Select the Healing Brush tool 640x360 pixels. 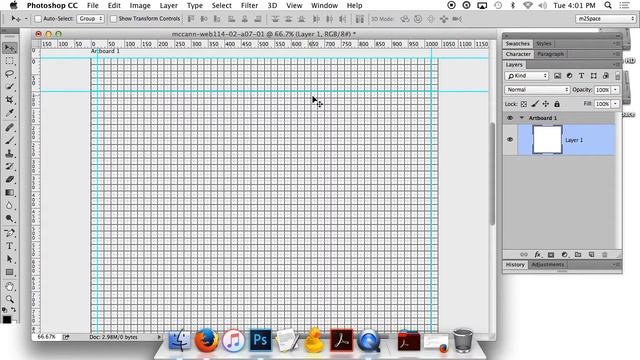pos(9,128)
